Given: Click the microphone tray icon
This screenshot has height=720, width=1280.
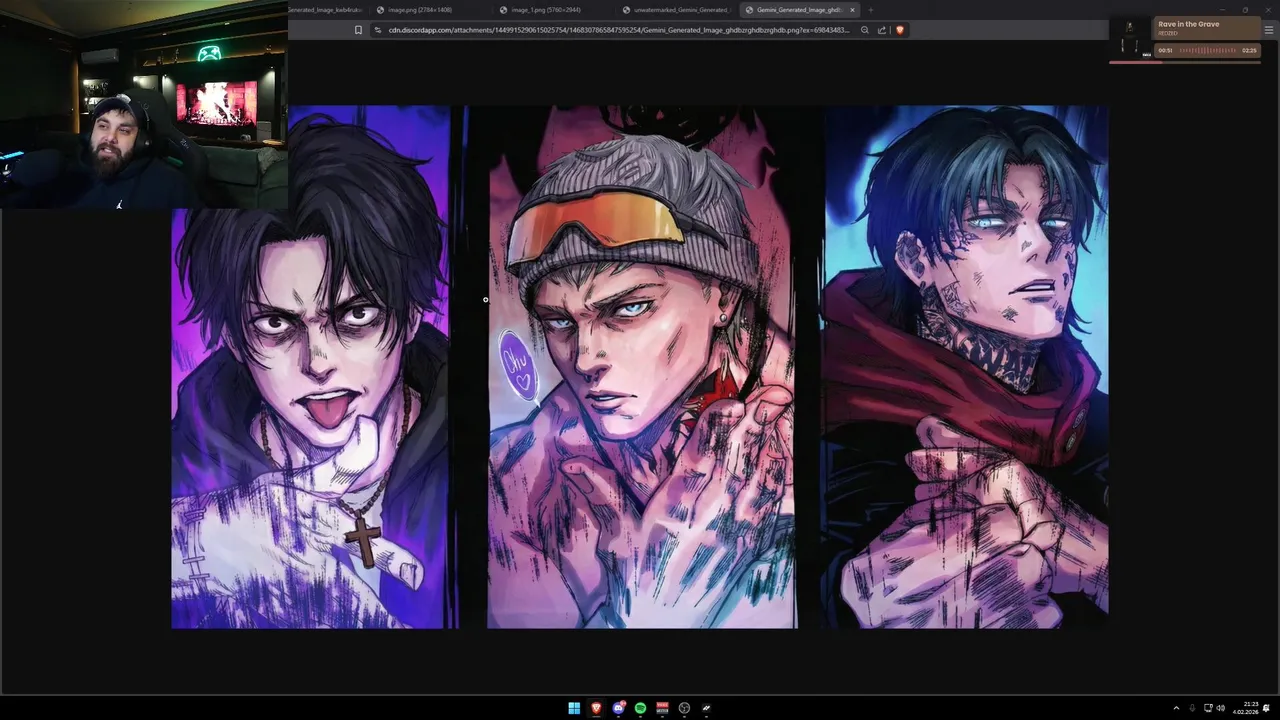Looking at the screenshot, I should (1192, 708).
